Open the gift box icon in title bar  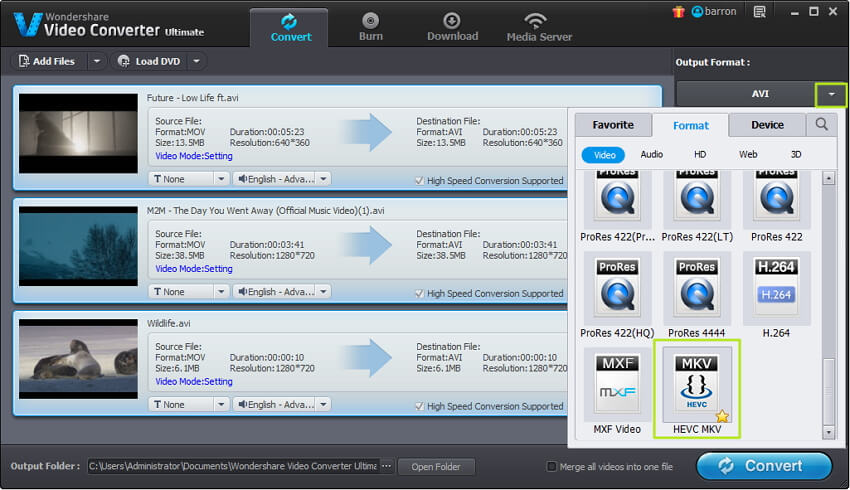tap(678, 11)
